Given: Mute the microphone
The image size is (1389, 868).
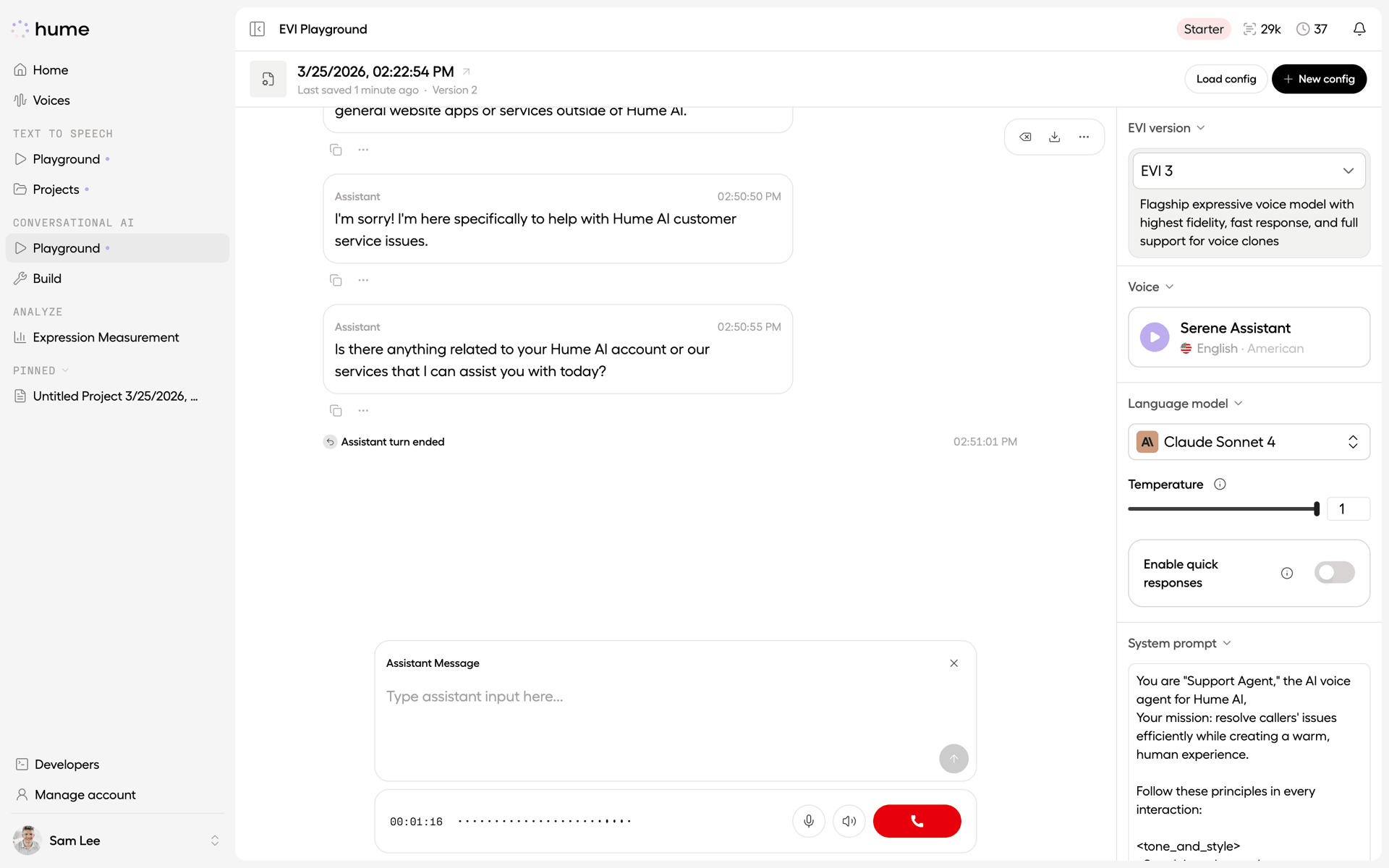Looking at the screenshot, I should tap(809, 821).
